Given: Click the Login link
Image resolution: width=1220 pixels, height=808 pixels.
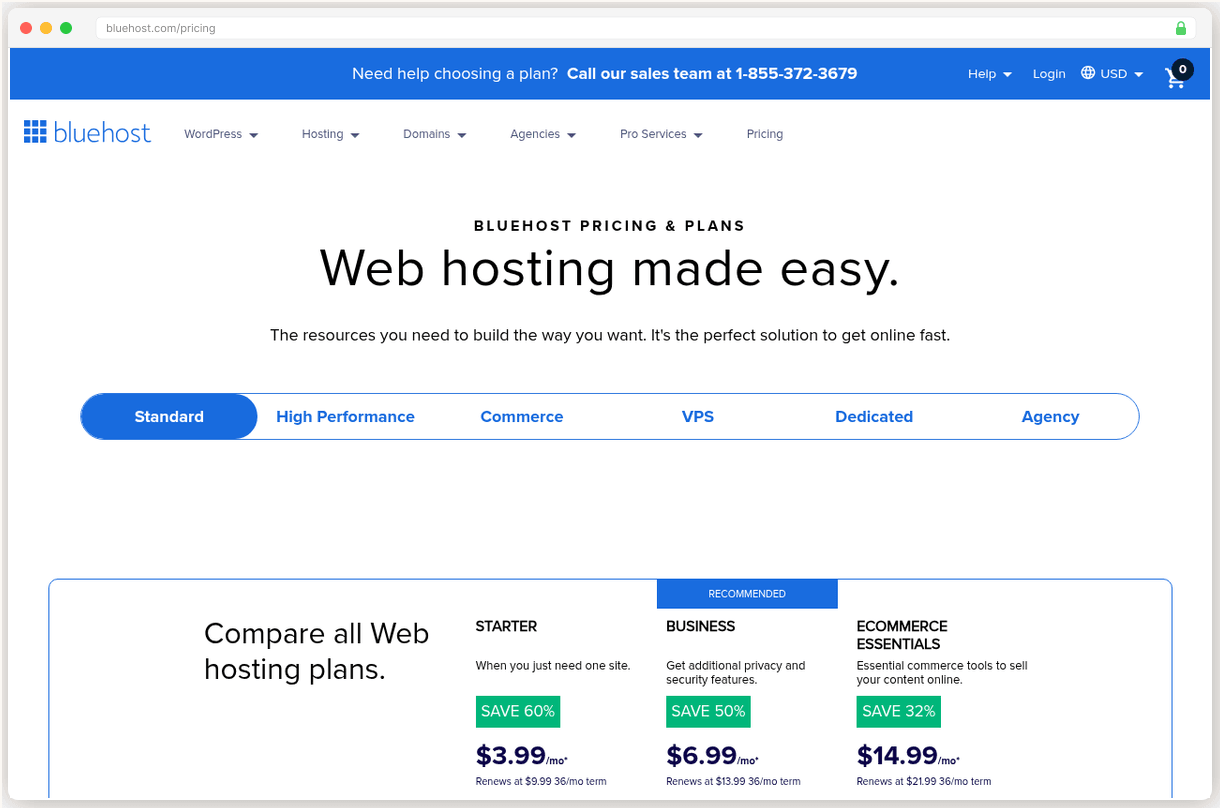Looking at the screenshot, I should click(1048, 73).
